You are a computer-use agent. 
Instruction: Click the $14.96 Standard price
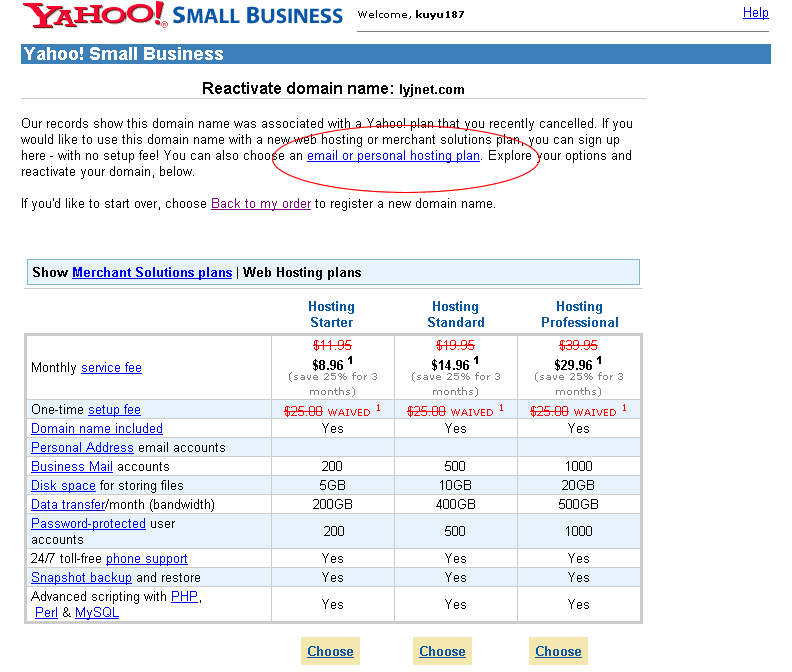(x=451, y=365)
